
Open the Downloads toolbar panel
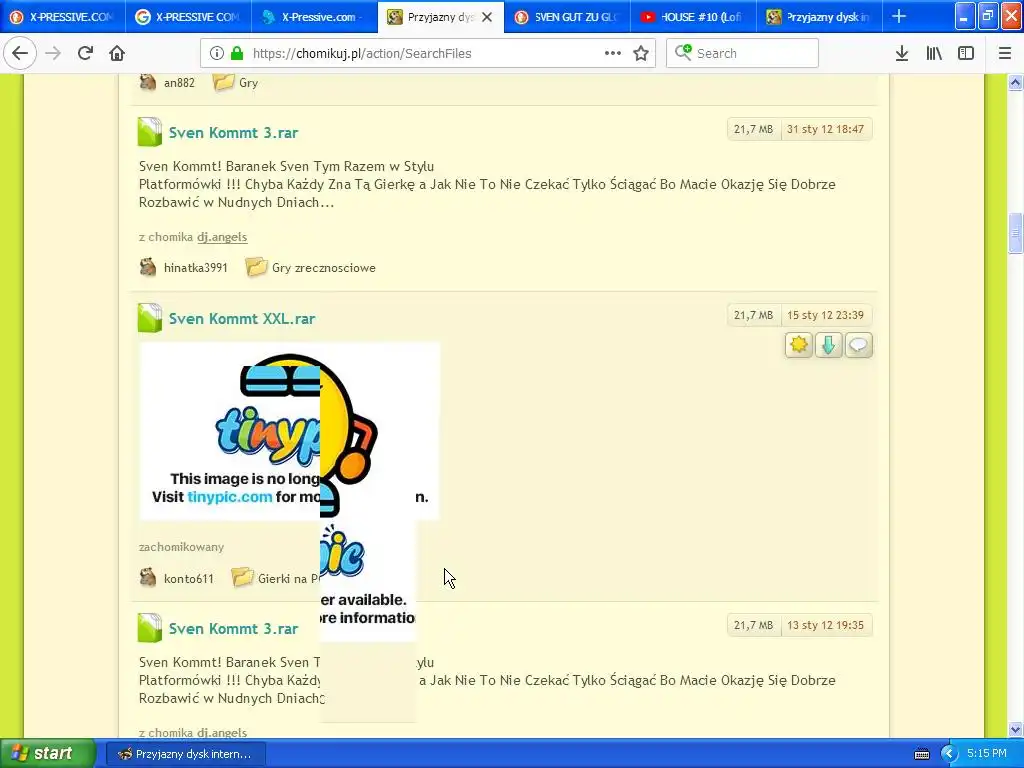pyautogui.click(x=902, y=53)
